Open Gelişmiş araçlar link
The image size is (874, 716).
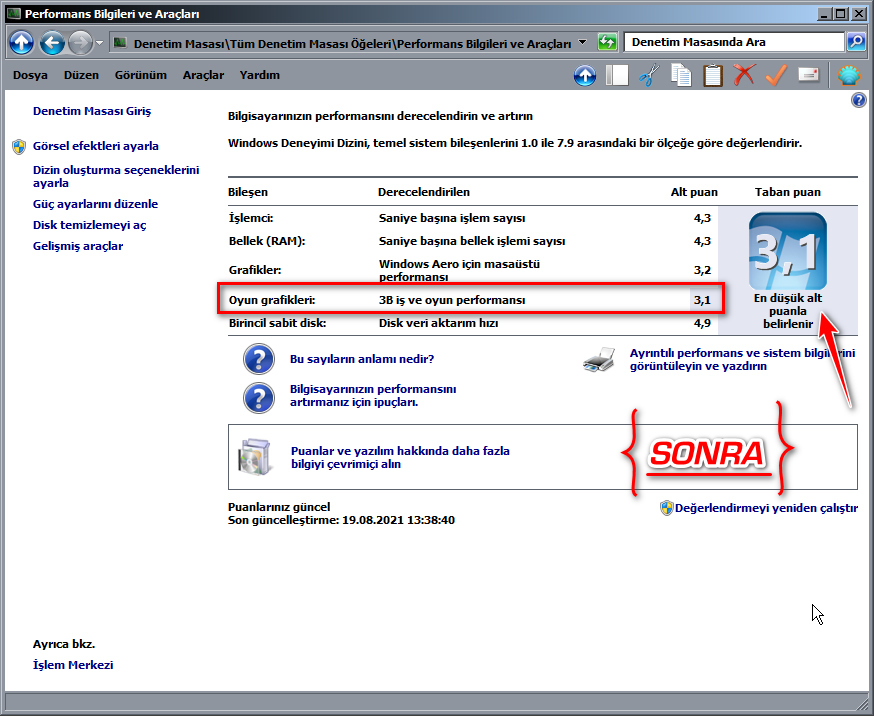[78, 246]
